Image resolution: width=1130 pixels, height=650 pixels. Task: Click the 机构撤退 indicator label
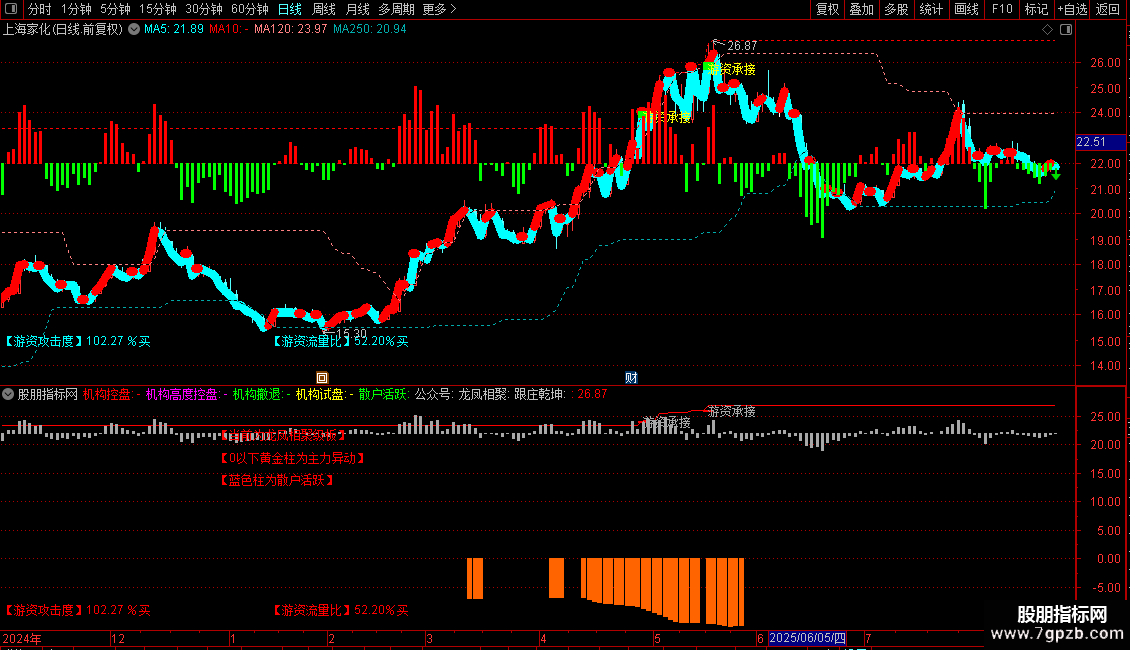tap(257, 394)
